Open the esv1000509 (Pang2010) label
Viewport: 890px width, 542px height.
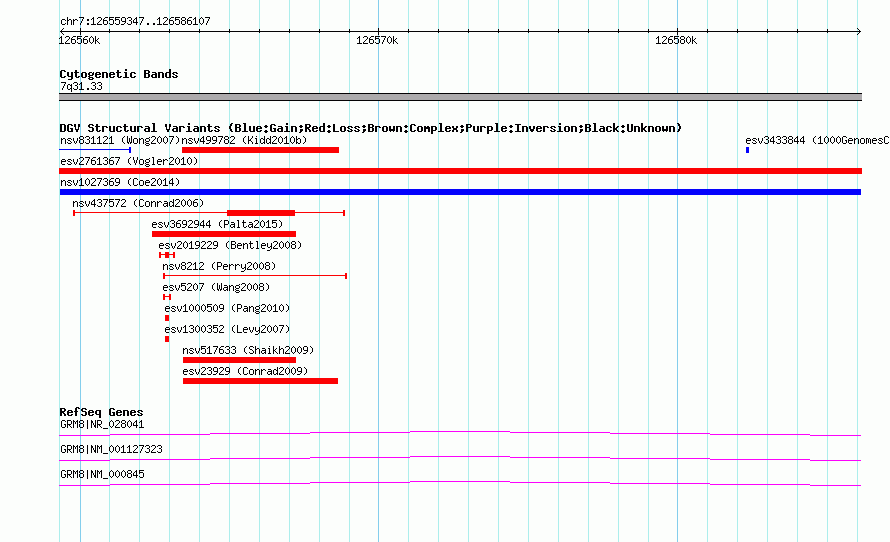(227, 308)
